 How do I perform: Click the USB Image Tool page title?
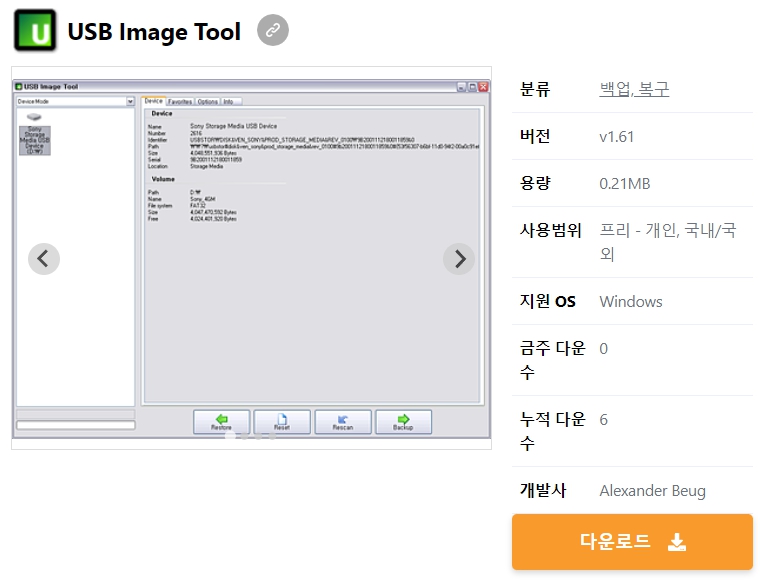point(154,32)
